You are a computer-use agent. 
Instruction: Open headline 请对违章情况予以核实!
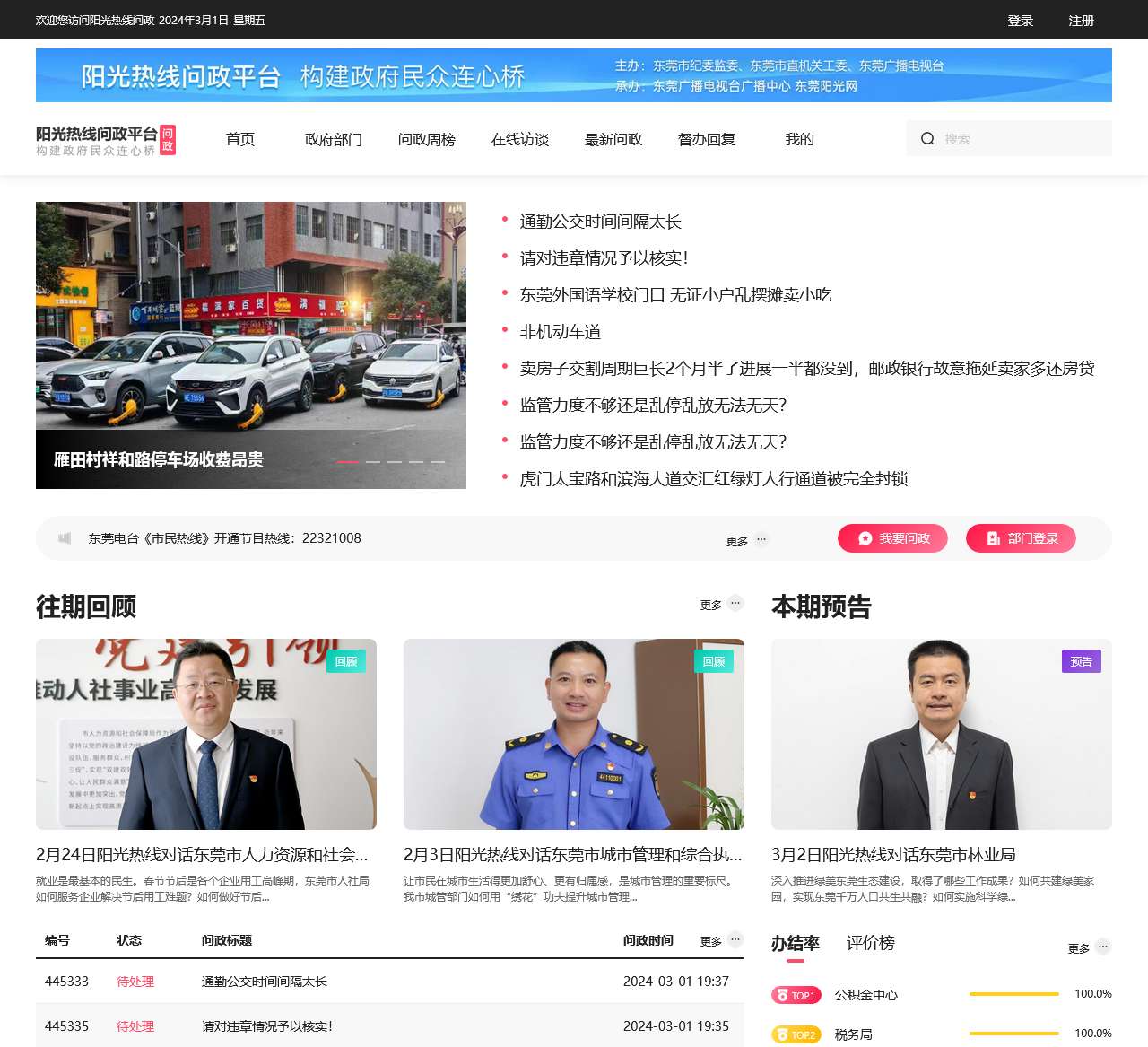(x=604, y=258)
